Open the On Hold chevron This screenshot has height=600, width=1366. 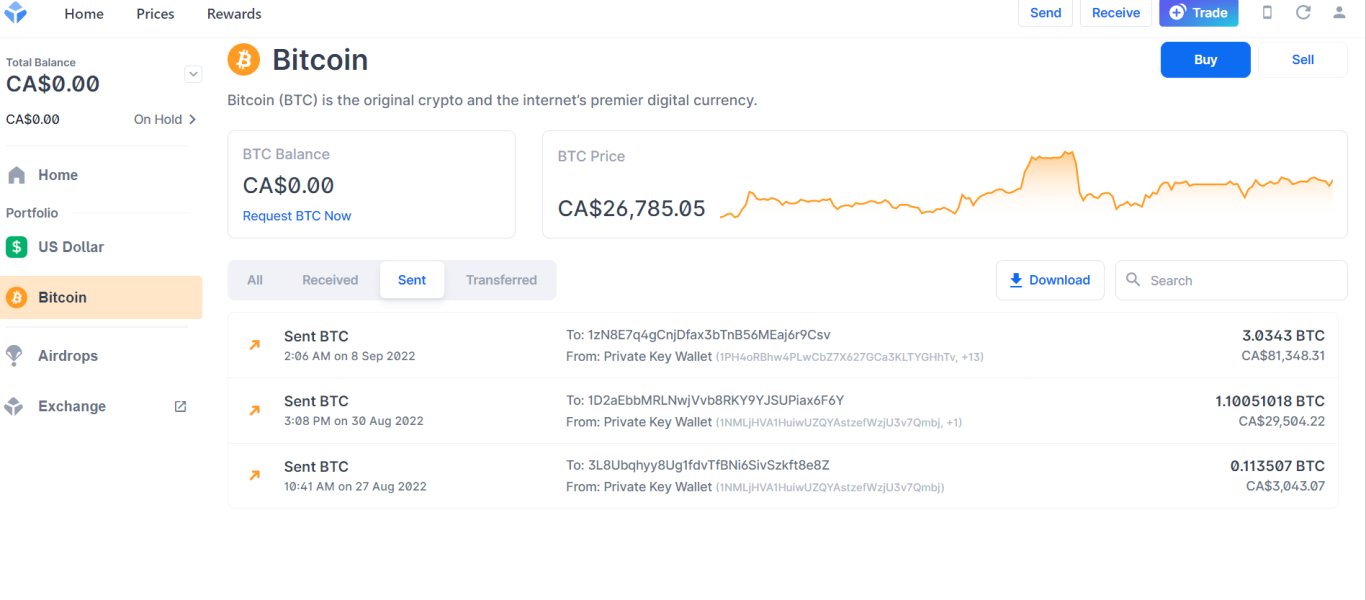(x=192, y=119)
